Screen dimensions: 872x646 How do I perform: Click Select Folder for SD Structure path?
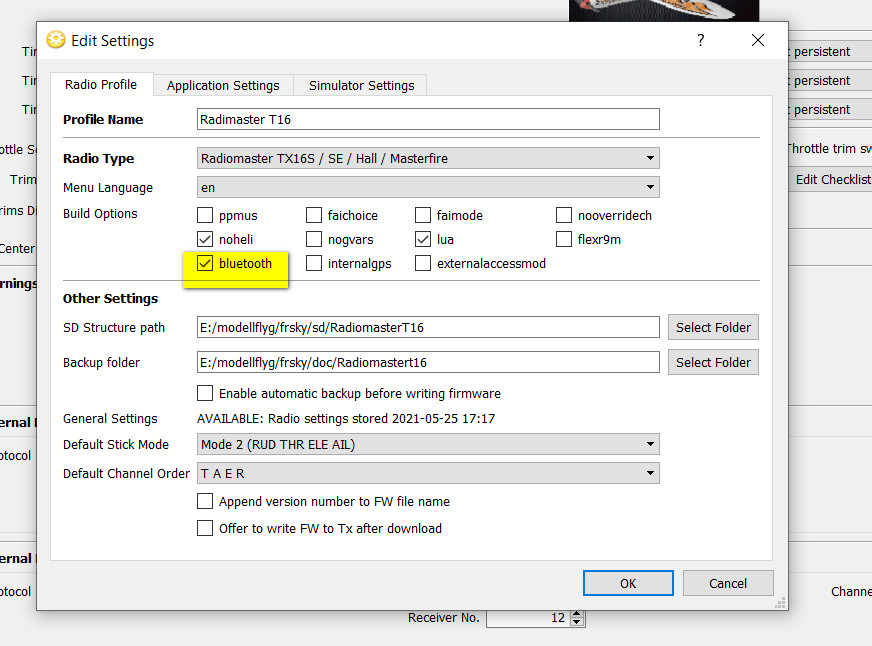coord(713,328)
